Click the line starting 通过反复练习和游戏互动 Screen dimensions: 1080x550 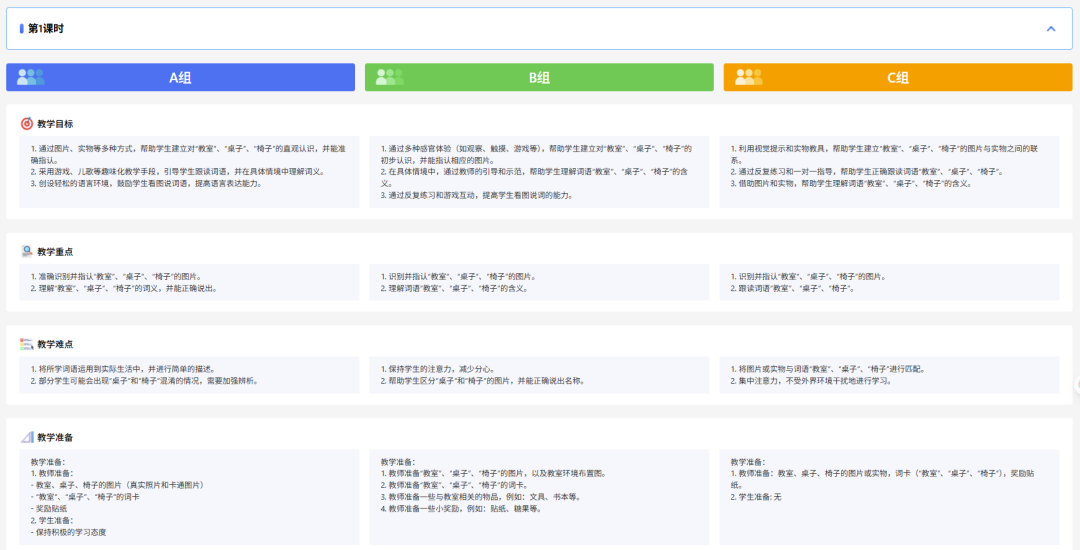pyautogui.click(x=477, y=195)
